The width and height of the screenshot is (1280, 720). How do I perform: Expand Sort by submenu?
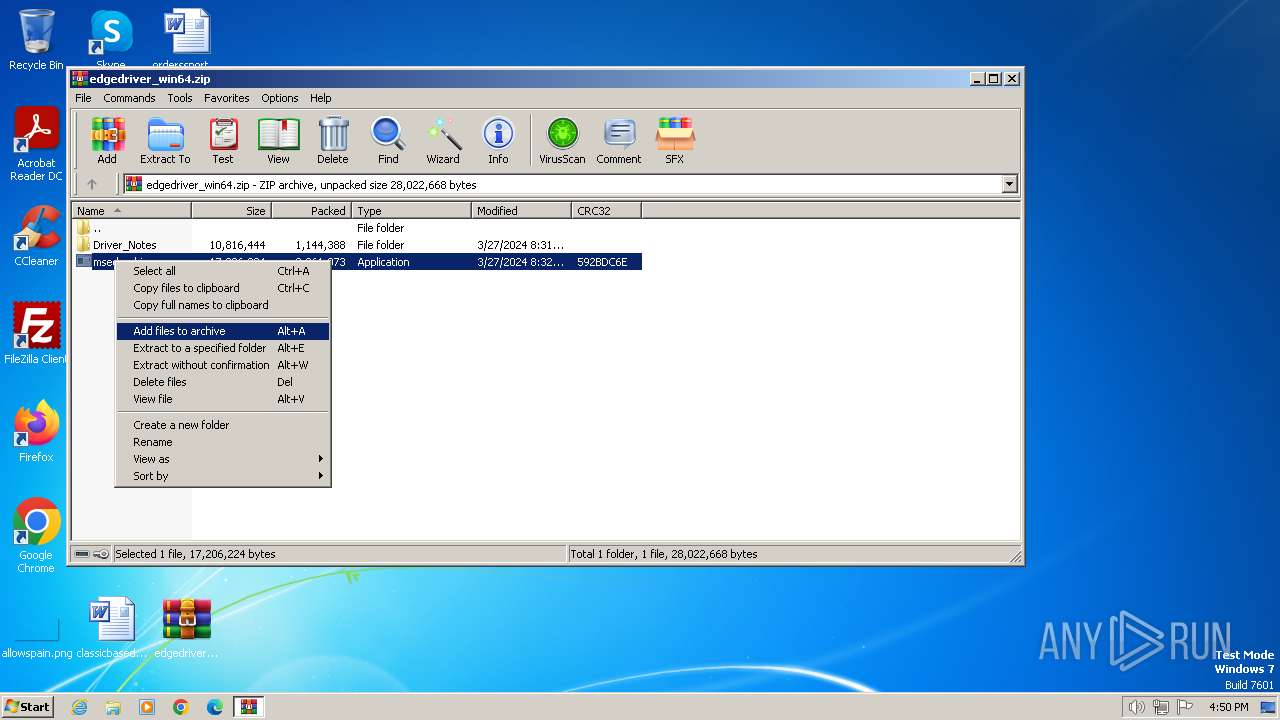click(x=223, y=476)
